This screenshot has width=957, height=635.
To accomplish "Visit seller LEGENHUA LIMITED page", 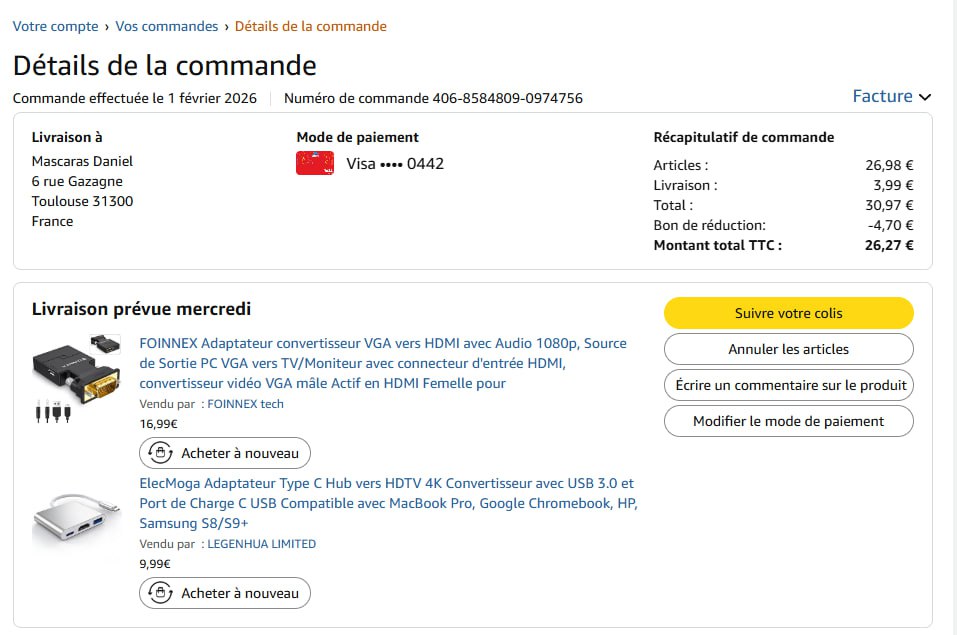I will pos(261,544).
